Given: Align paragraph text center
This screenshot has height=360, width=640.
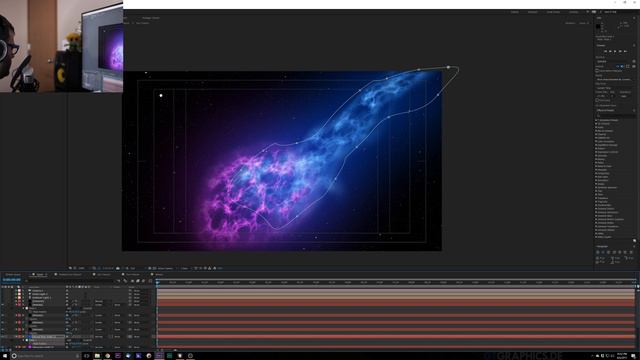Looking at the screenshot, I should pos(603,252).
